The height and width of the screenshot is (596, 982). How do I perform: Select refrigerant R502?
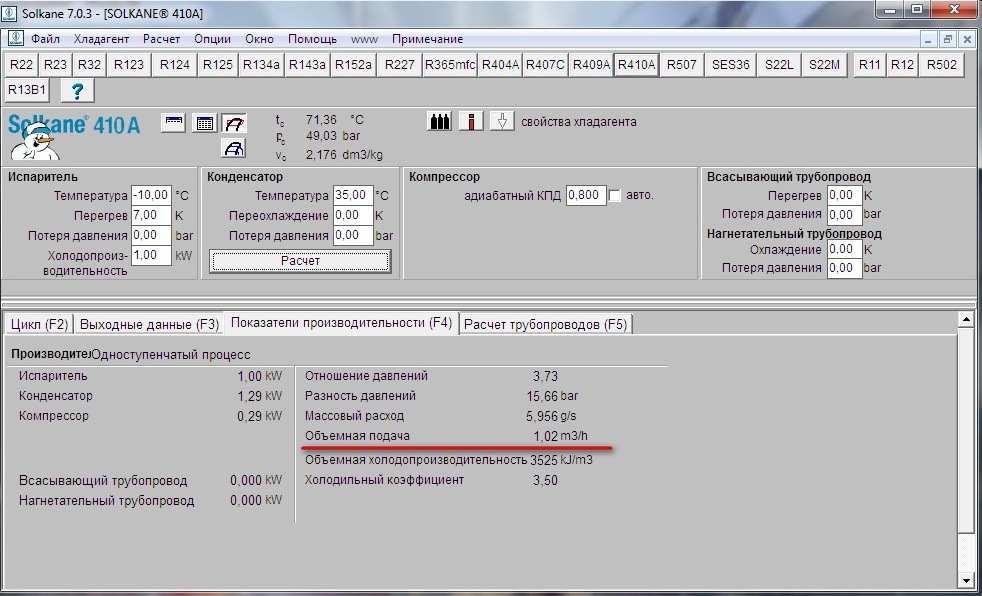pyautogui.click(x=941, y=64)
